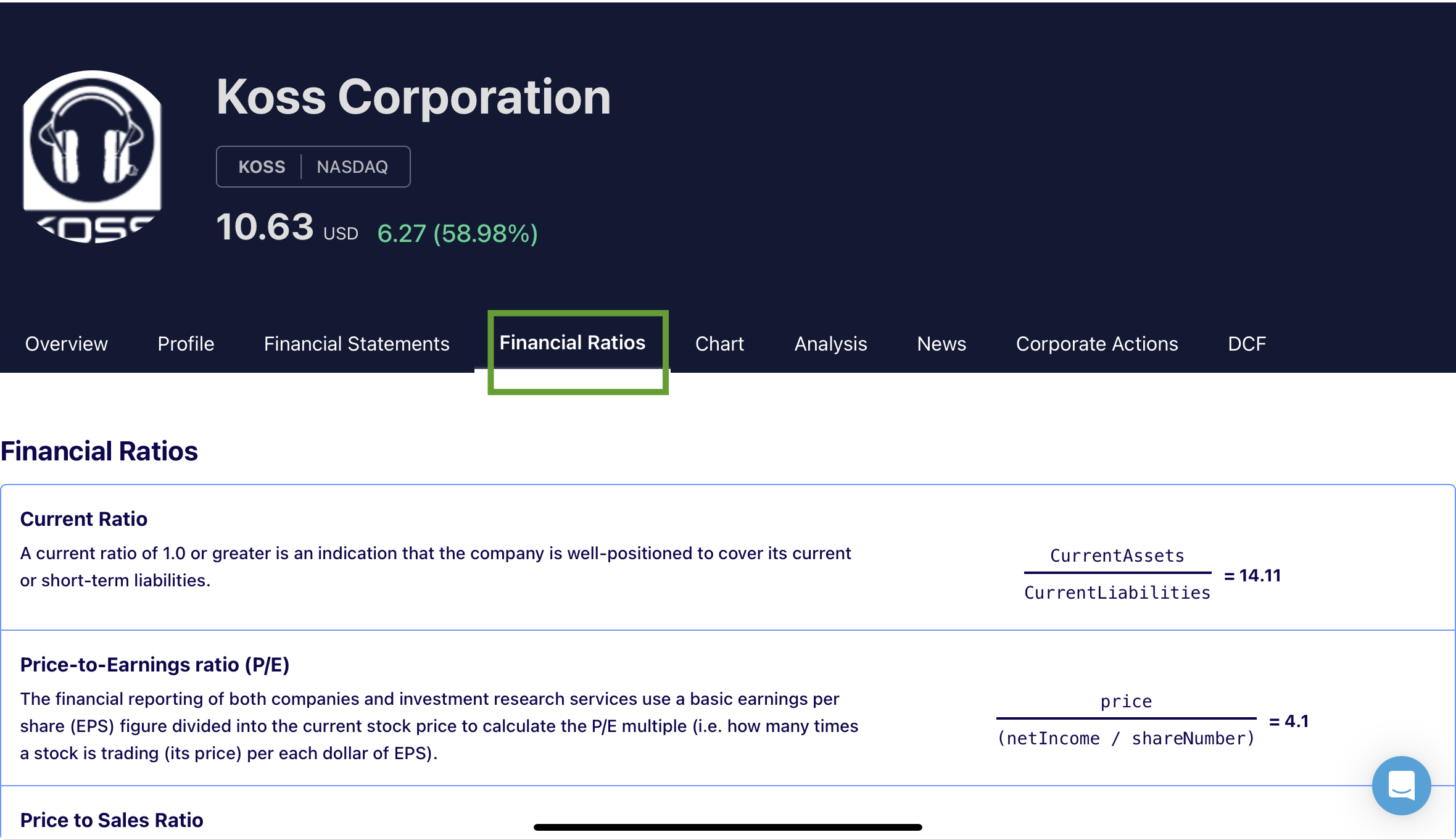Click the Financial Ratios section heading
The image size is (1456, 840).
pyautogui.click(x=99, y=451)
